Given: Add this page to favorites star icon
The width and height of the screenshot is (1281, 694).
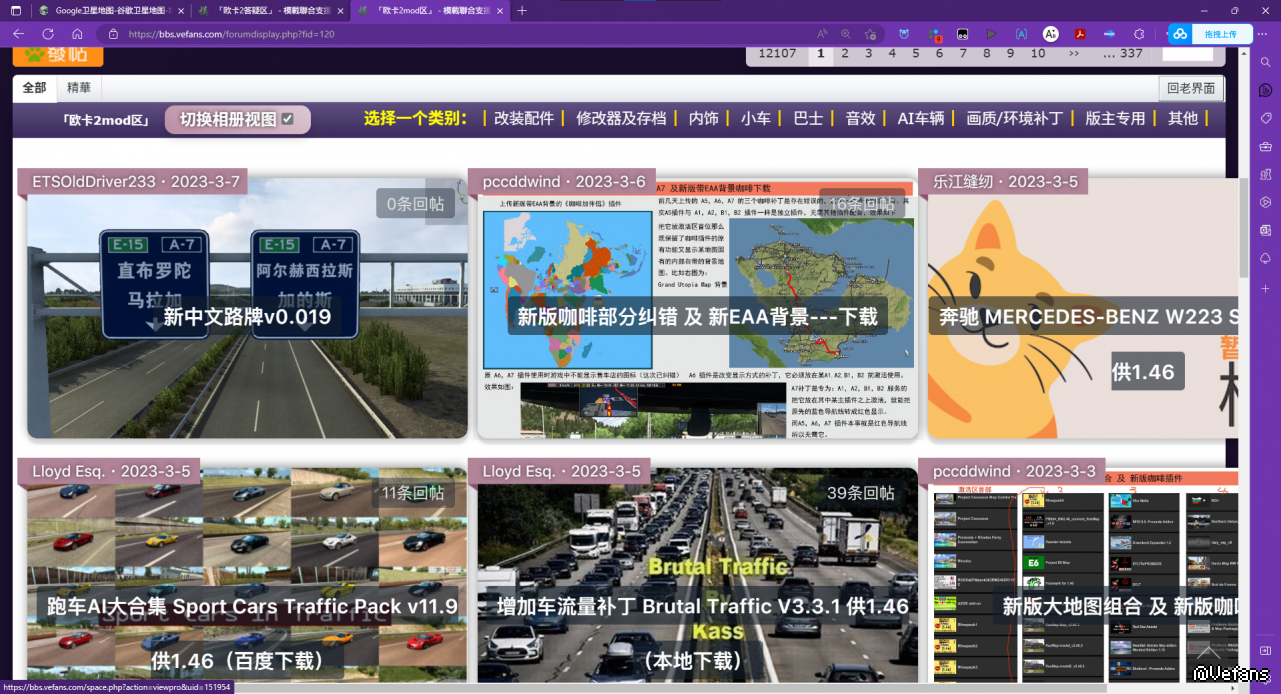Looking at the screenshot, I should click(871, 33).
